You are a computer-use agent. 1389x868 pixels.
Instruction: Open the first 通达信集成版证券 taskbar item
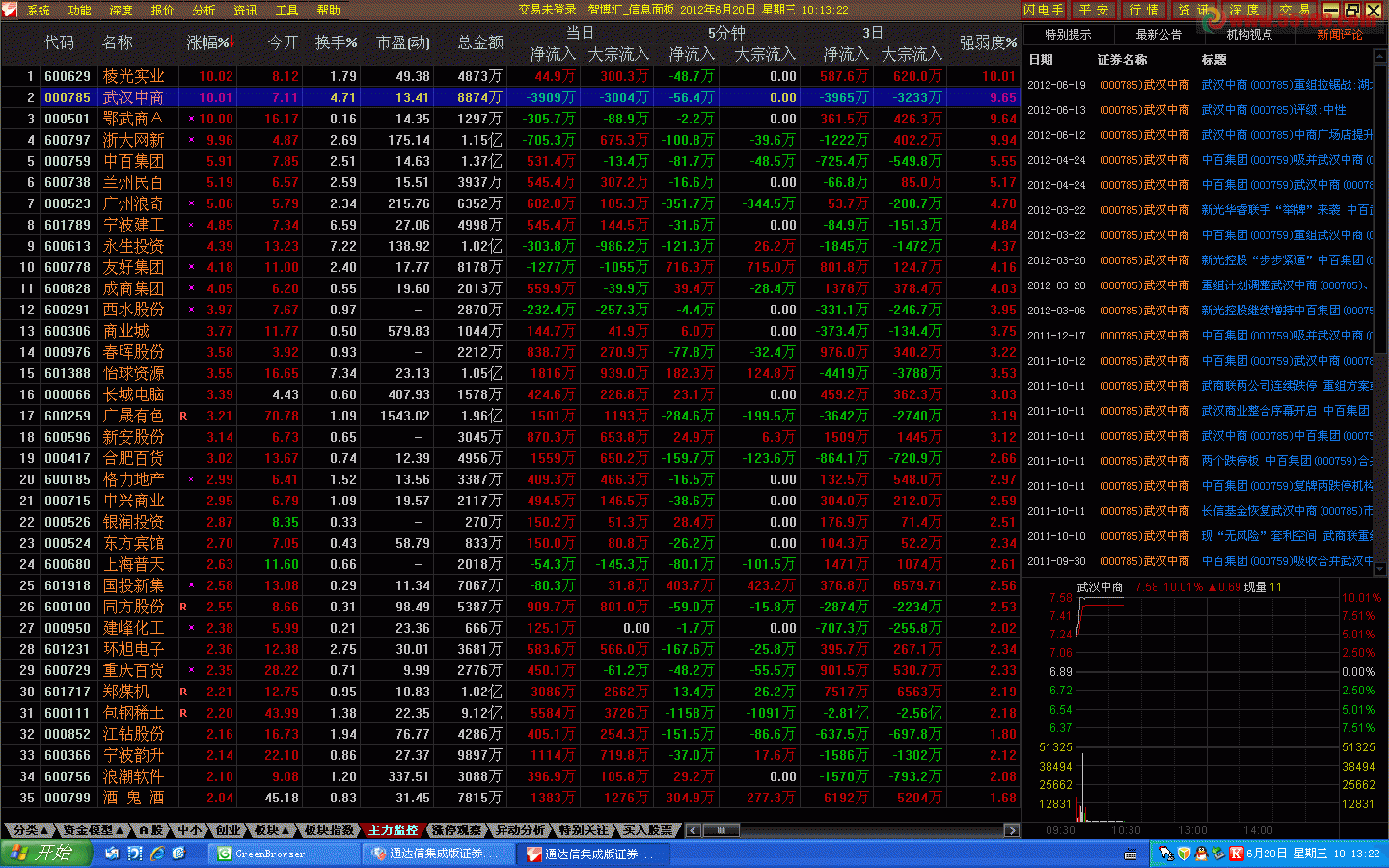(439, 854)
